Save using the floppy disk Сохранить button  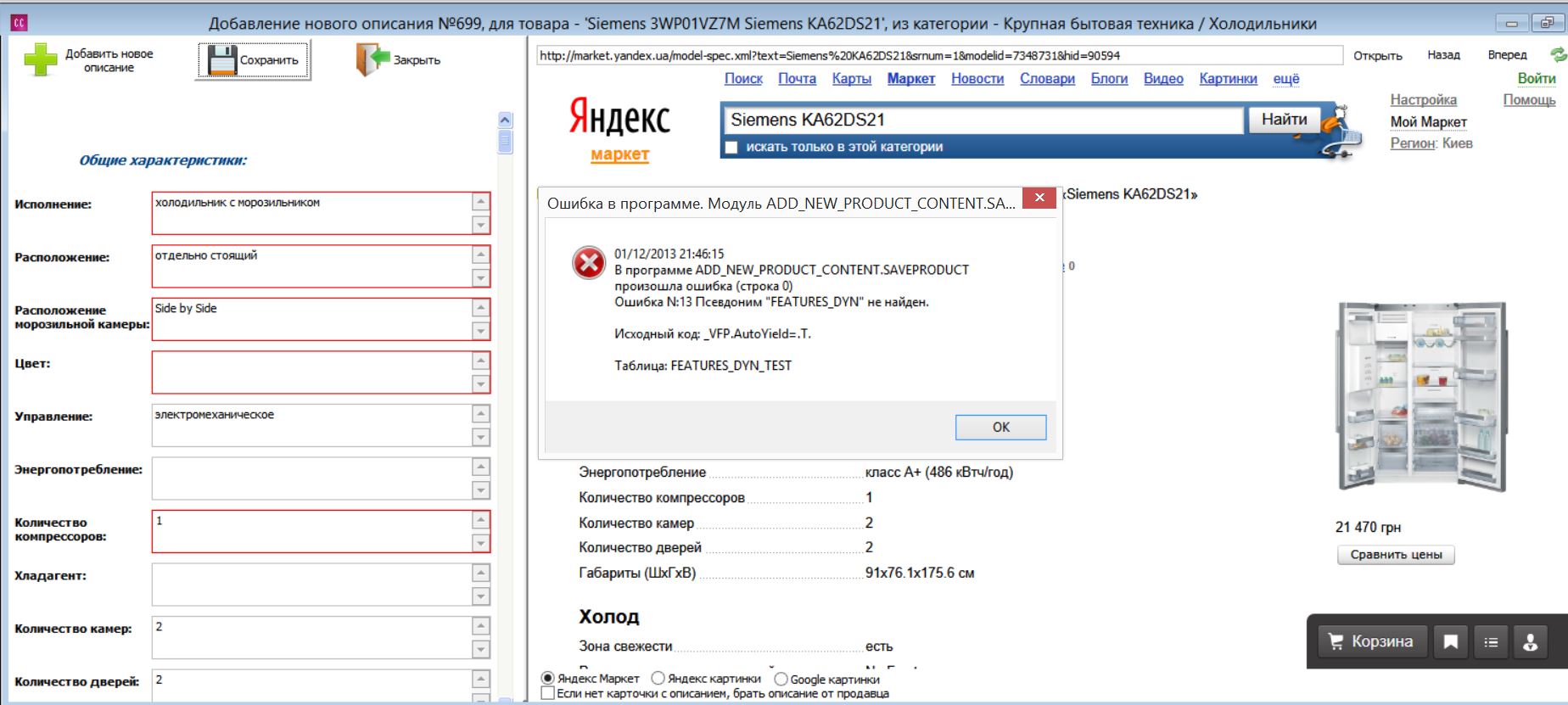[x=254, y=60]
